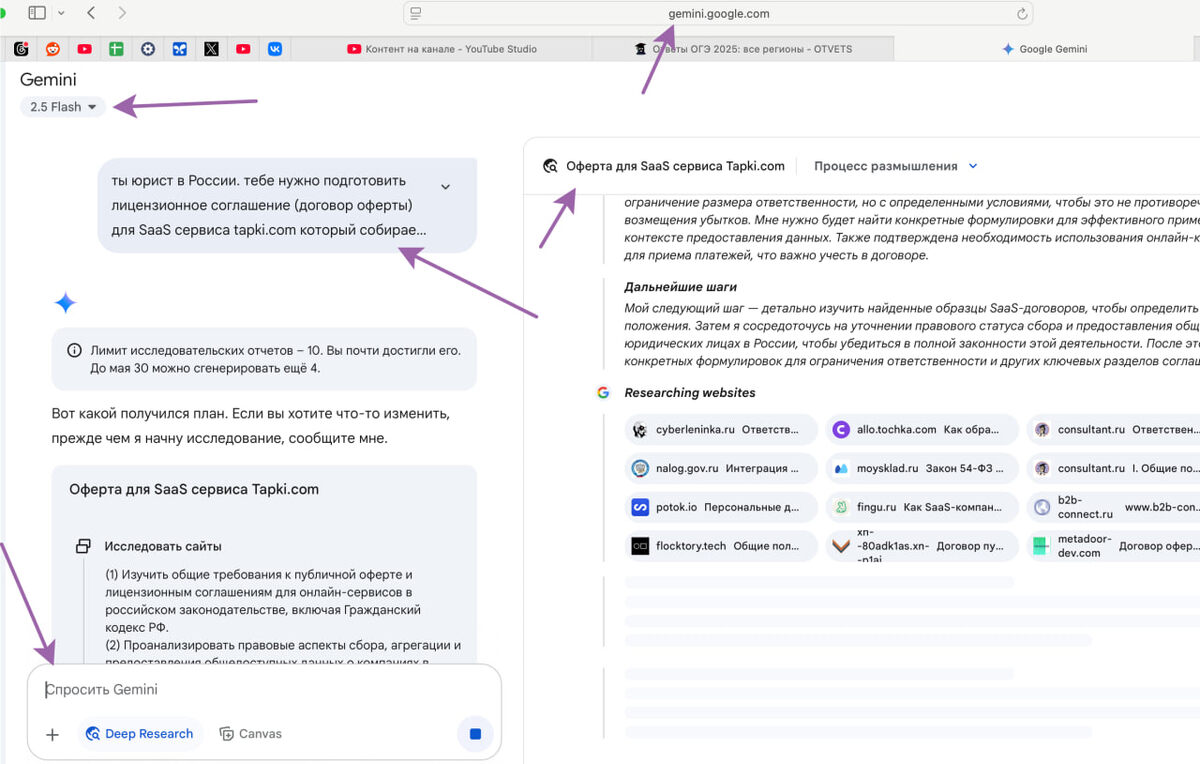Open the b2b-connect.ru source chip
This screenshot has height=764, width=1200.
[1113, 507]
